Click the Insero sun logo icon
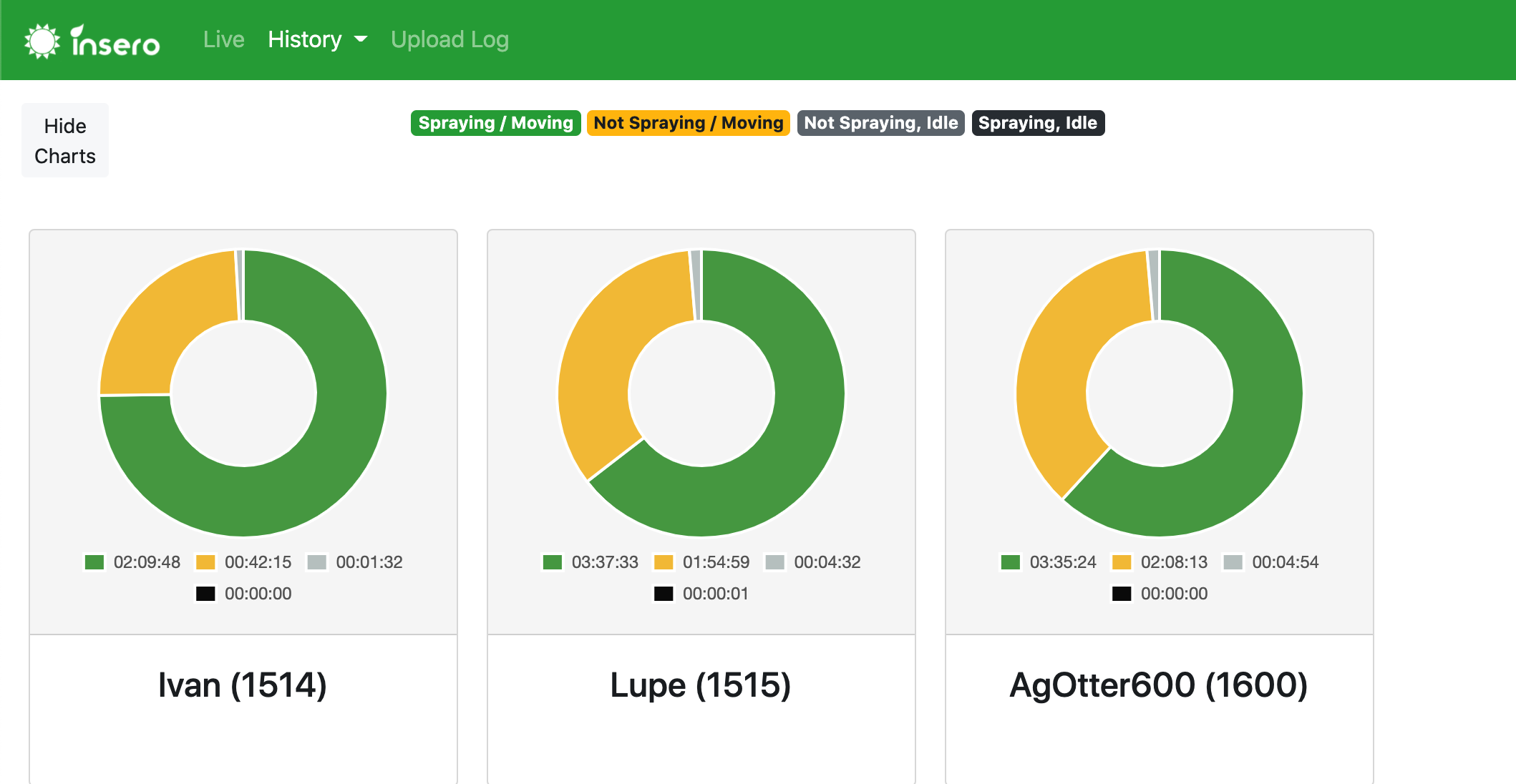The height and width of the screenshot is (784, 1516). pos(42,41)
